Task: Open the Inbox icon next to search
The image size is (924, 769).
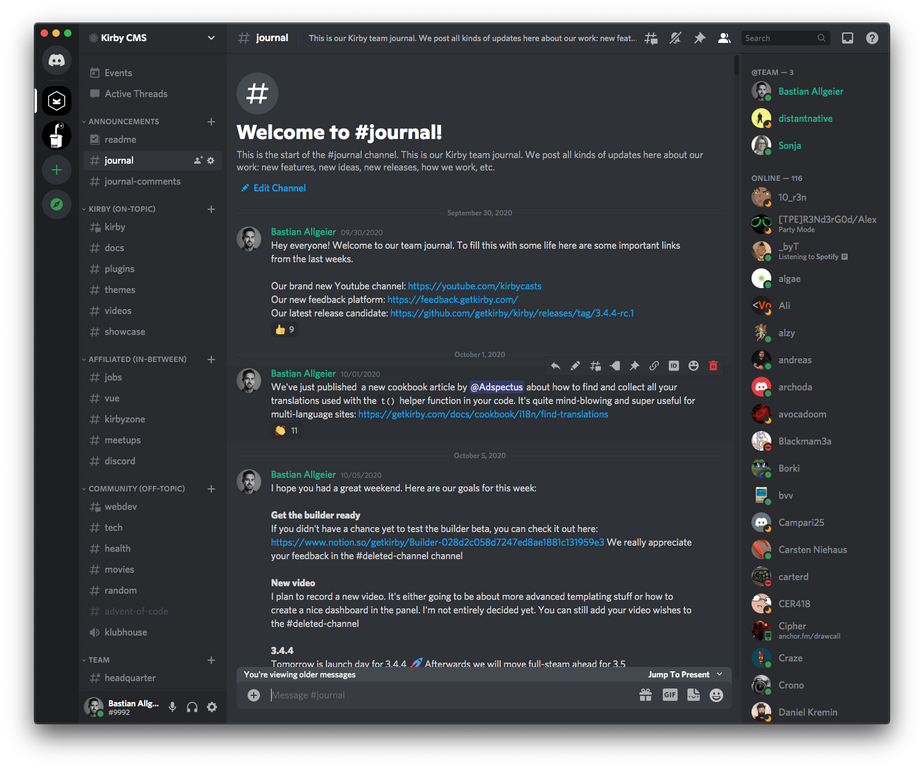Action: pos(845,37)
